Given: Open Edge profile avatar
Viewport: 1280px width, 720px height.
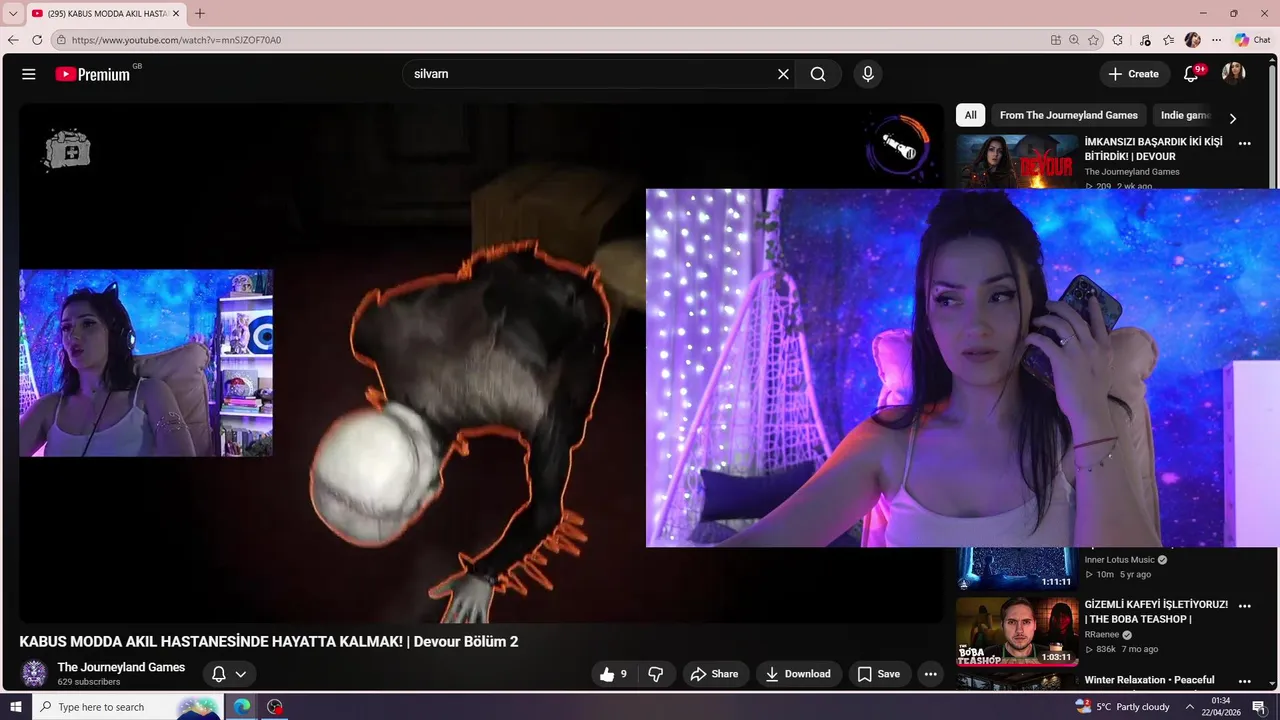Looking at the screenshot, I should point(1192,40).
